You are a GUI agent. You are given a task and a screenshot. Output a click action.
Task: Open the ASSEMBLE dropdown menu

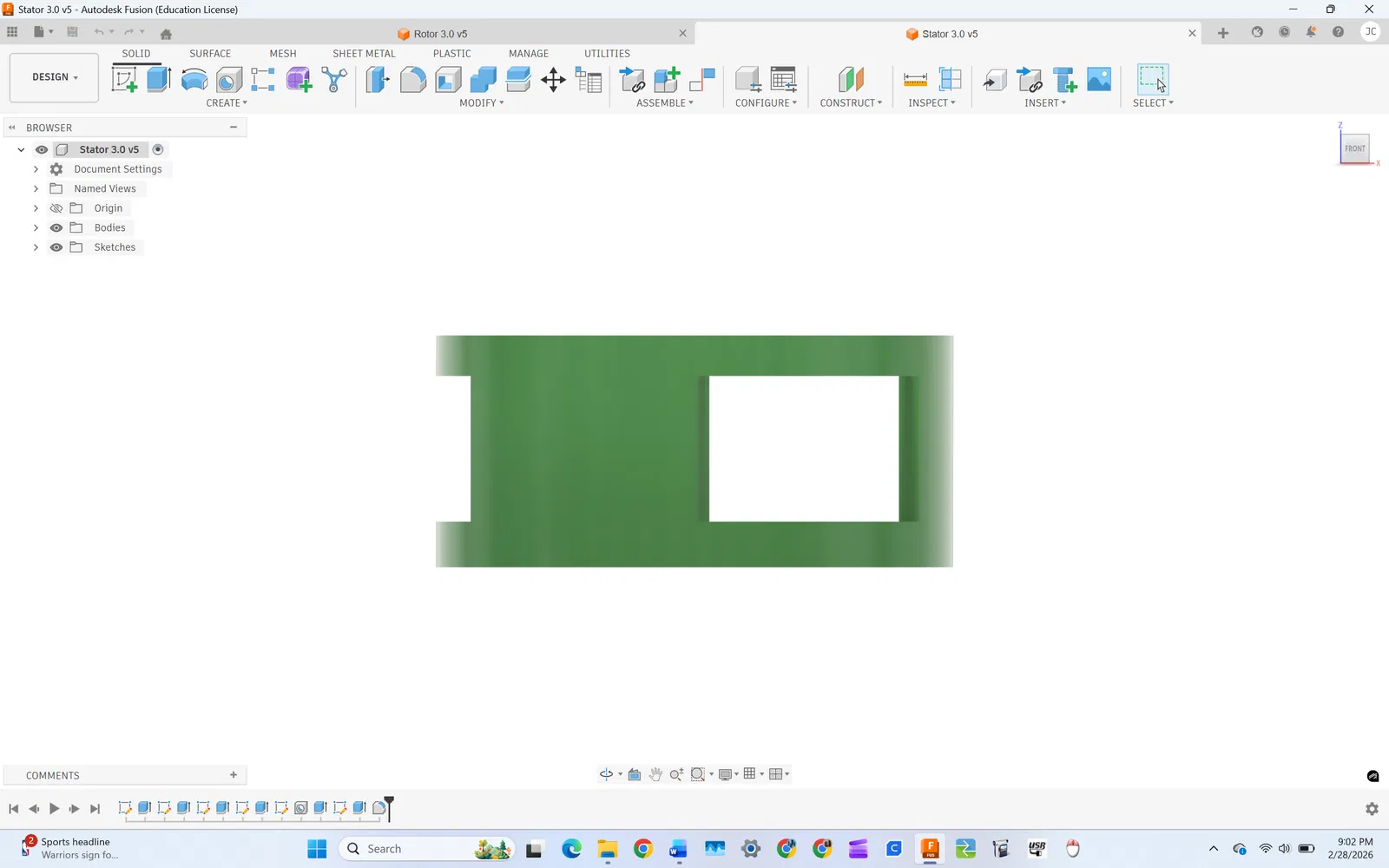click(665, 103)
